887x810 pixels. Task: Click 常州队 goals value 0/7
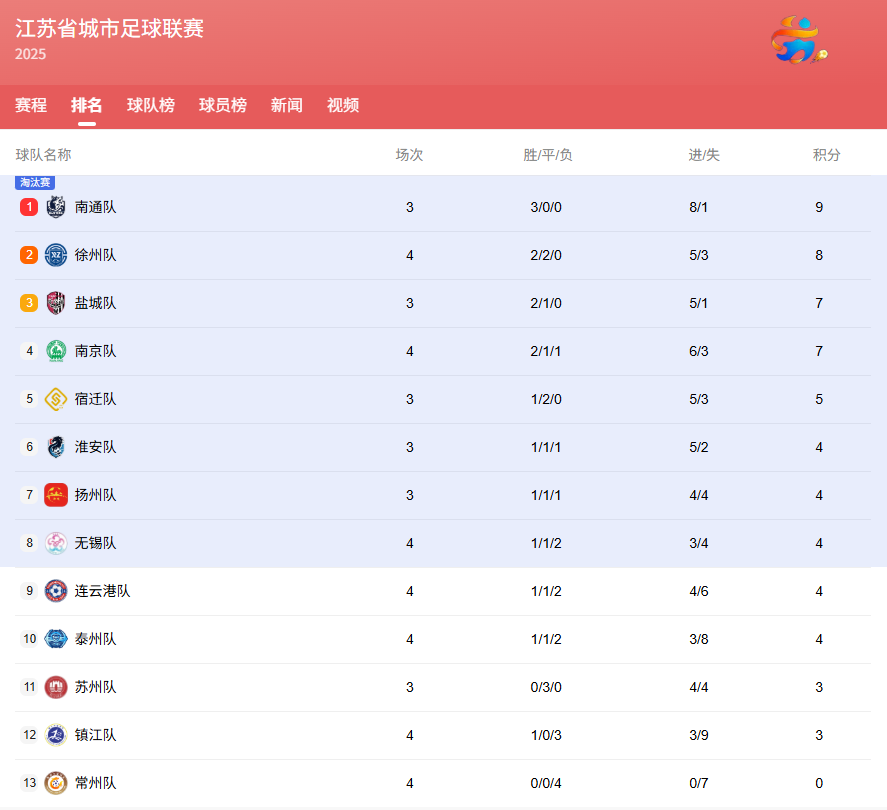click(699, 783)
